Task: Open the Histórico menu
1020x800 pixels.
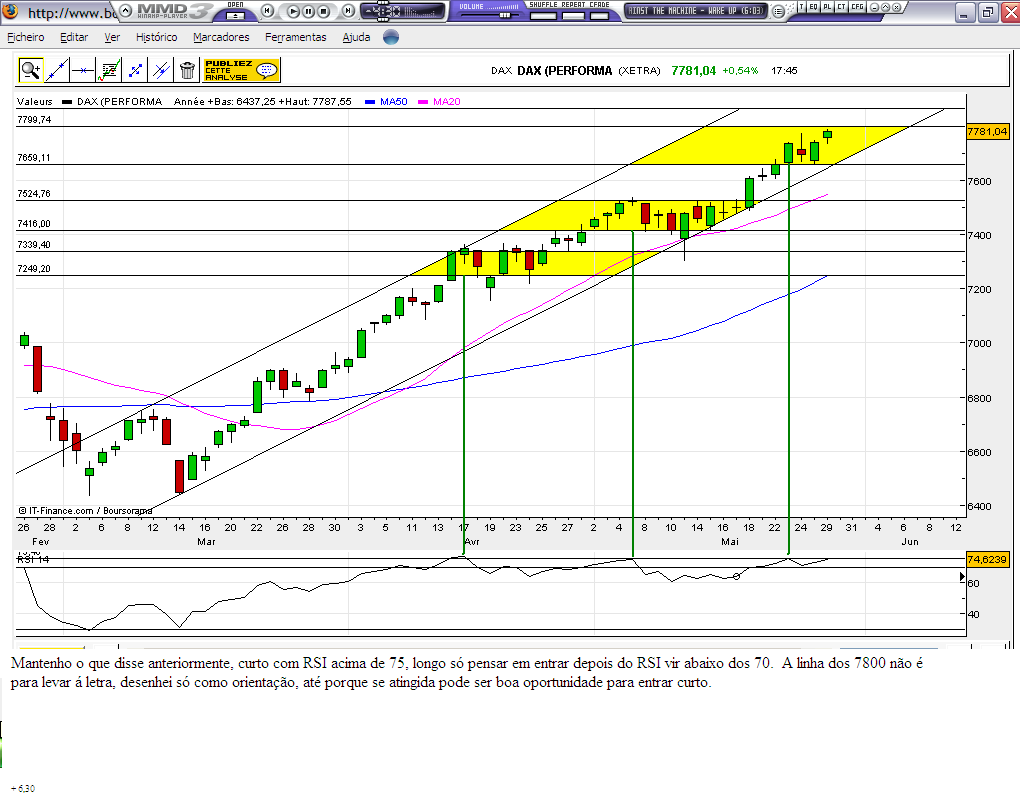Action: 157,37
